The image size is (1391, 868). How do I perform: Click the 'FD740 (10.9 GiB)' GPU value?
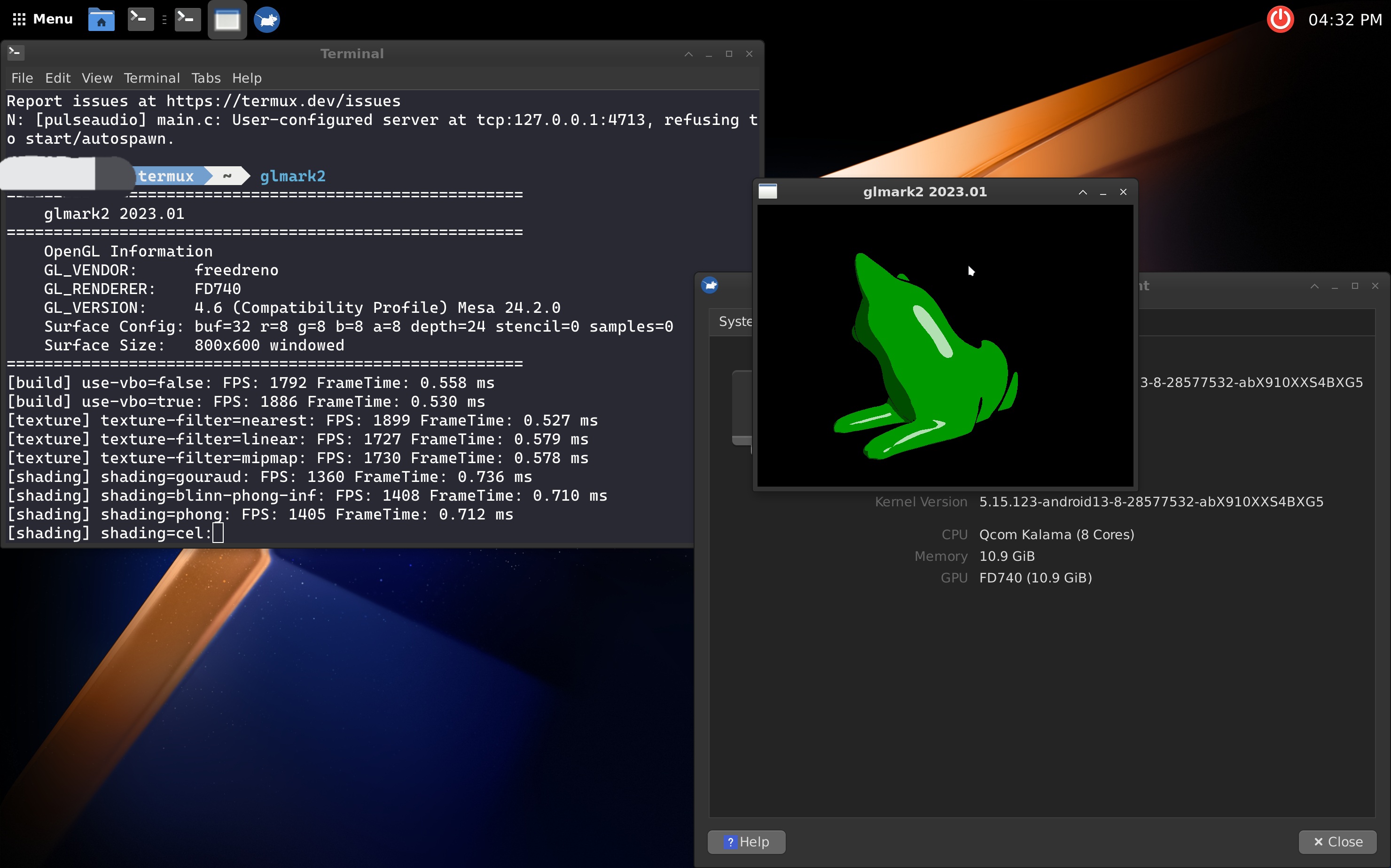point(1036,578)
